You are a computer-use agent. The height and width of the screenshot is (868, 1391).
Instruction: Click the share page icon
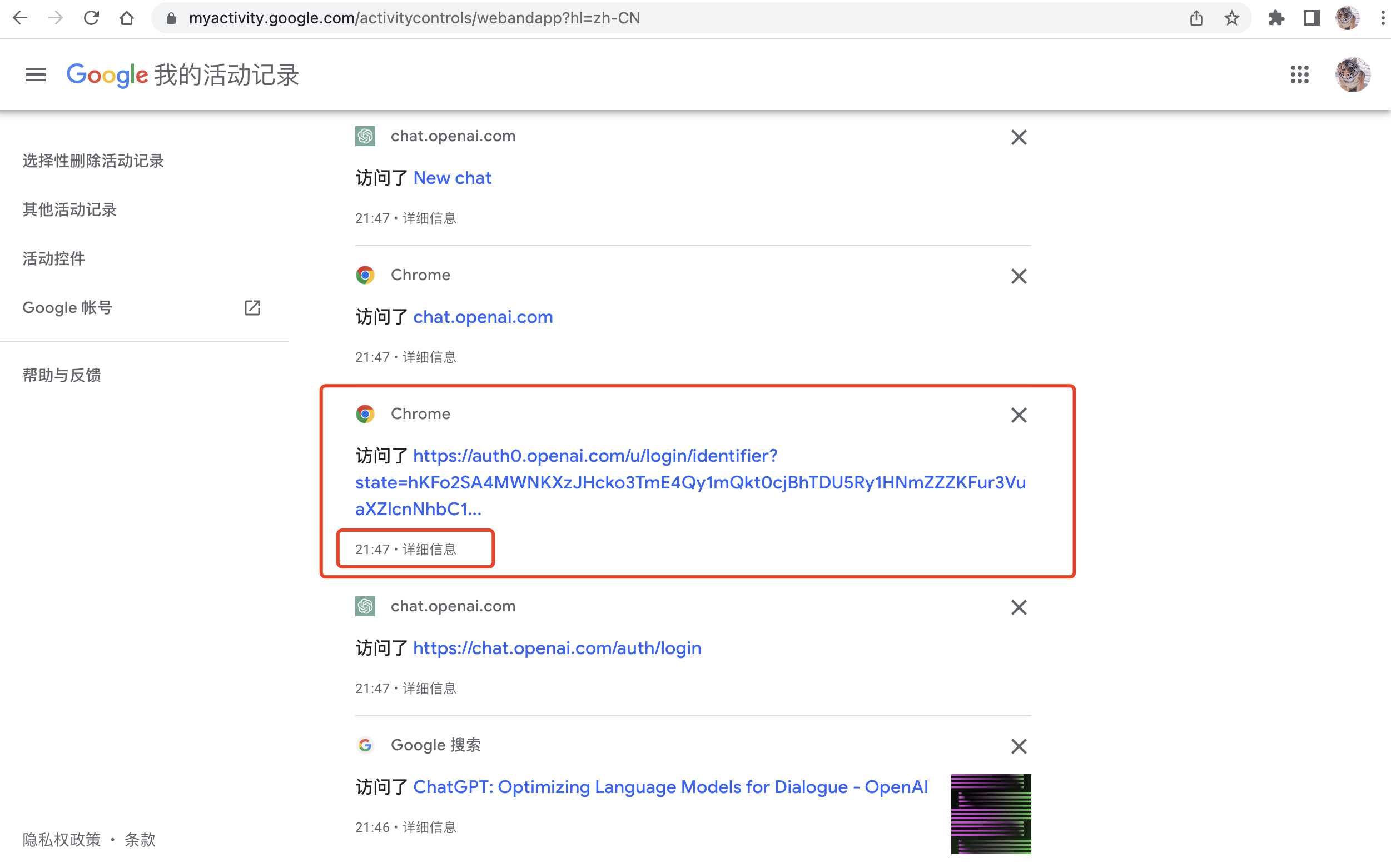pyautogui.click(x=1196, y=18)
